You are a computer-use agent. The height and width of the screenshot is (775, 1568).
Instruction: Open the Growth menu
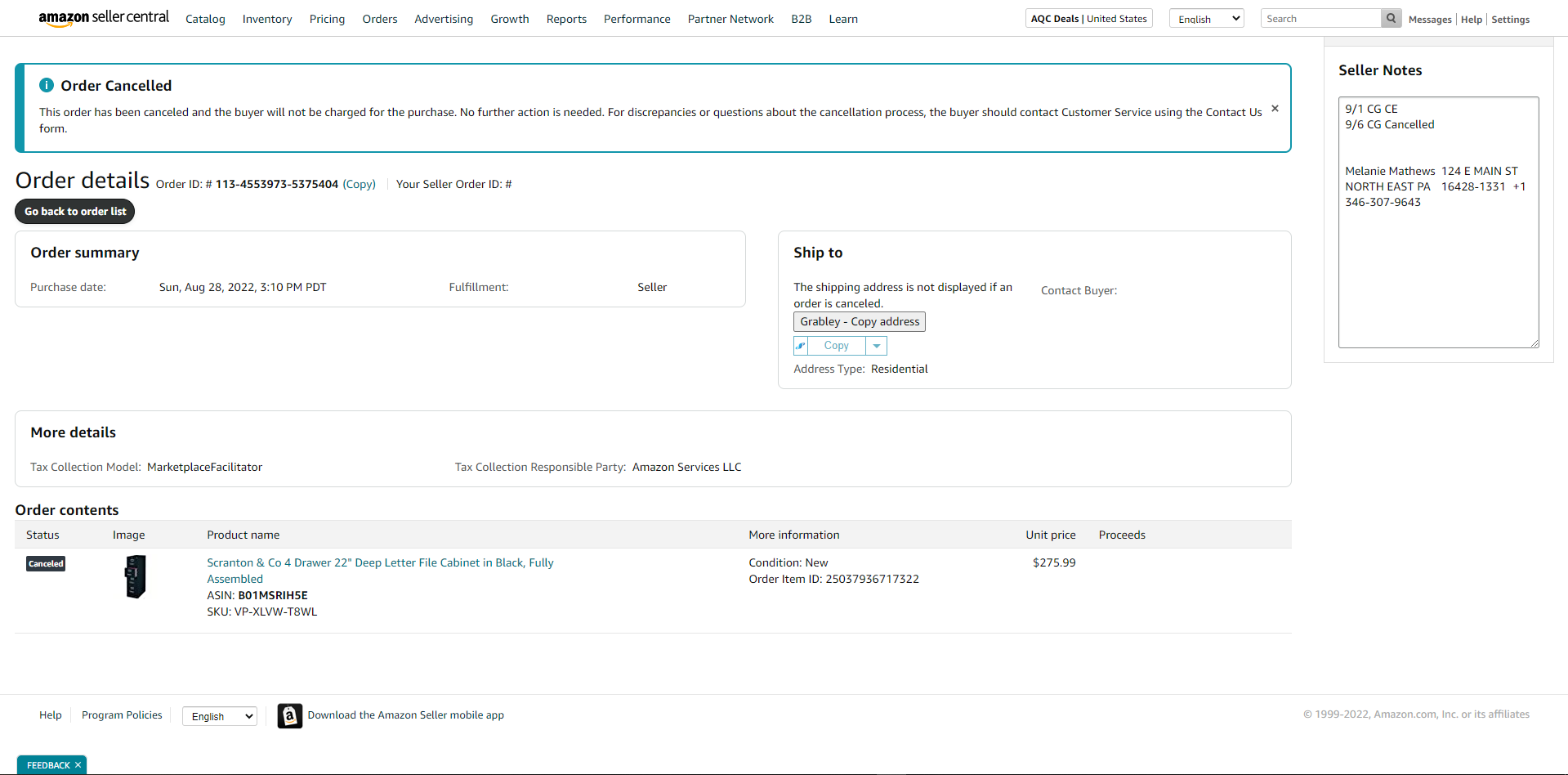pos(510,19)
